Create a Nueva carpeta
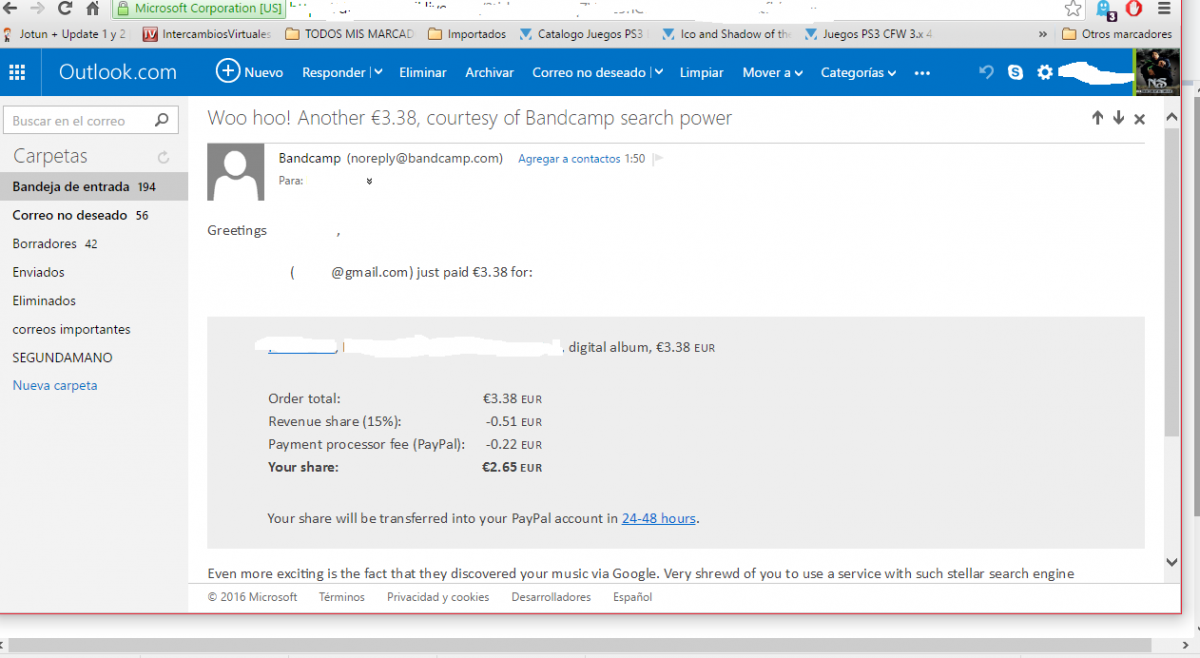 coord(55,385)
